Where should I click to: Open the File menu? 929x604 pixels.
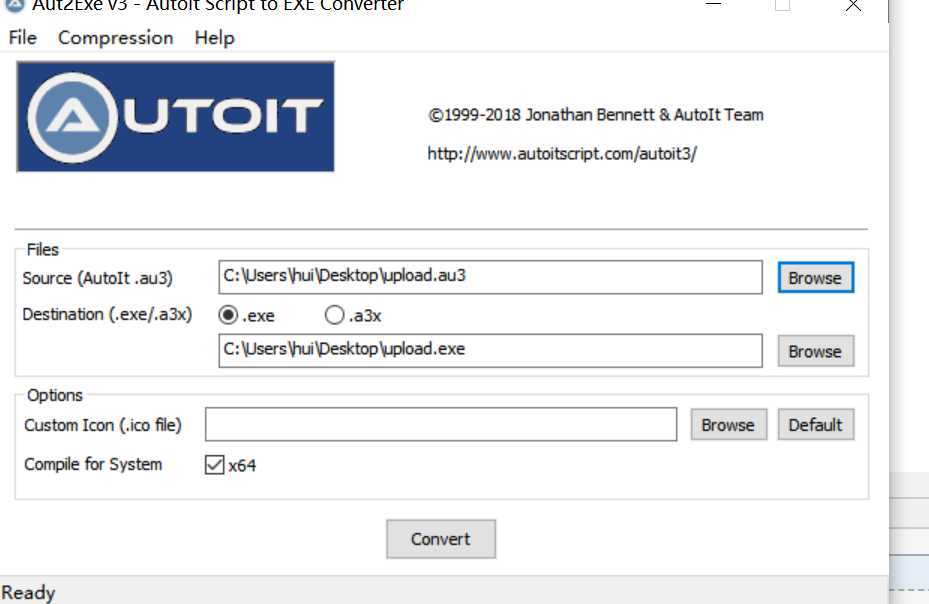23,38
